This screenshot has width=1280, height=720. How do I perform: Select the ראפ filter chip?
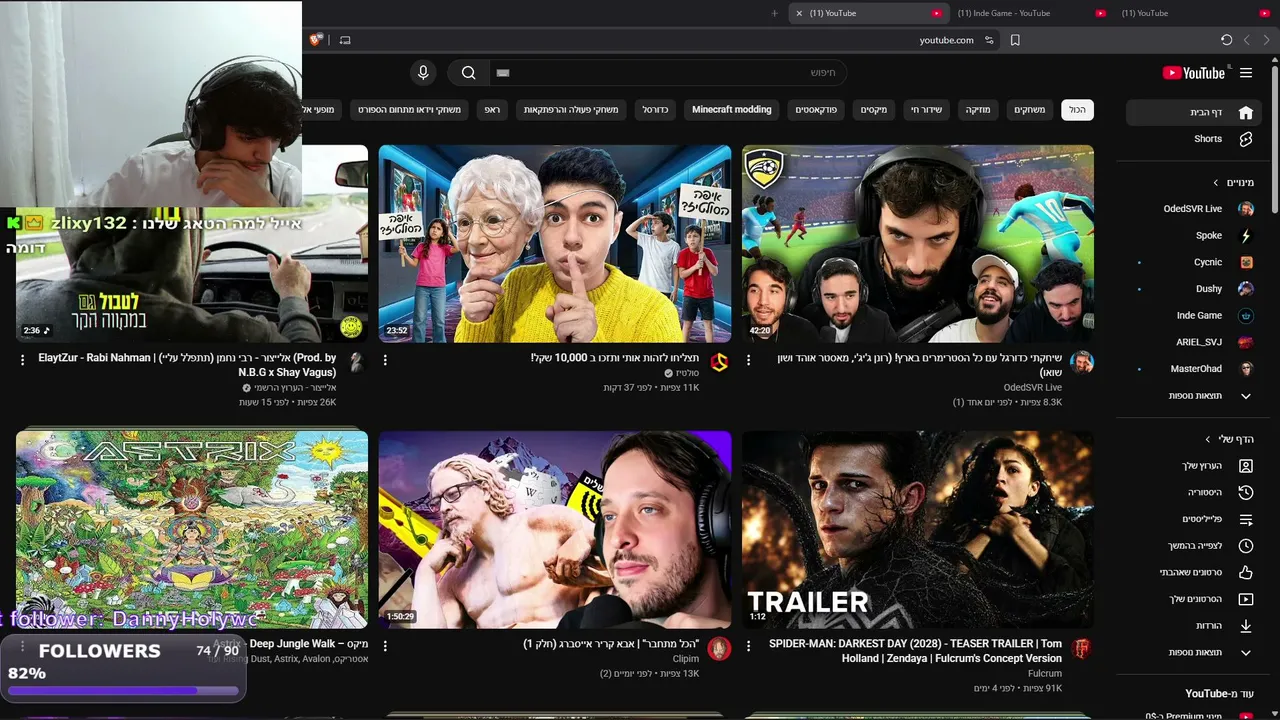pyautogui.click(x=492, y=109)
